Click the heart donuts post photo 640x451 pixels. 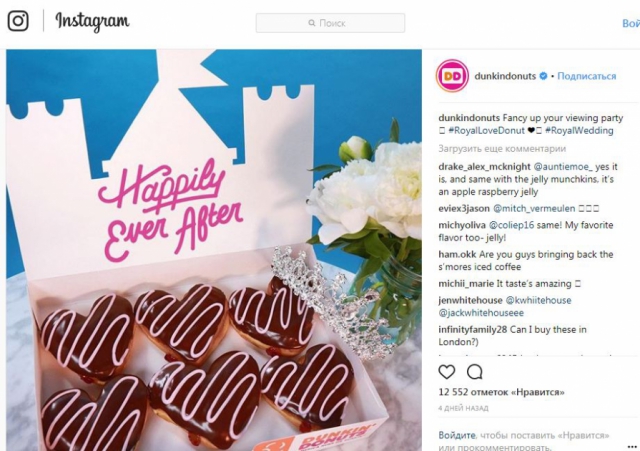(x=214, y=250)
